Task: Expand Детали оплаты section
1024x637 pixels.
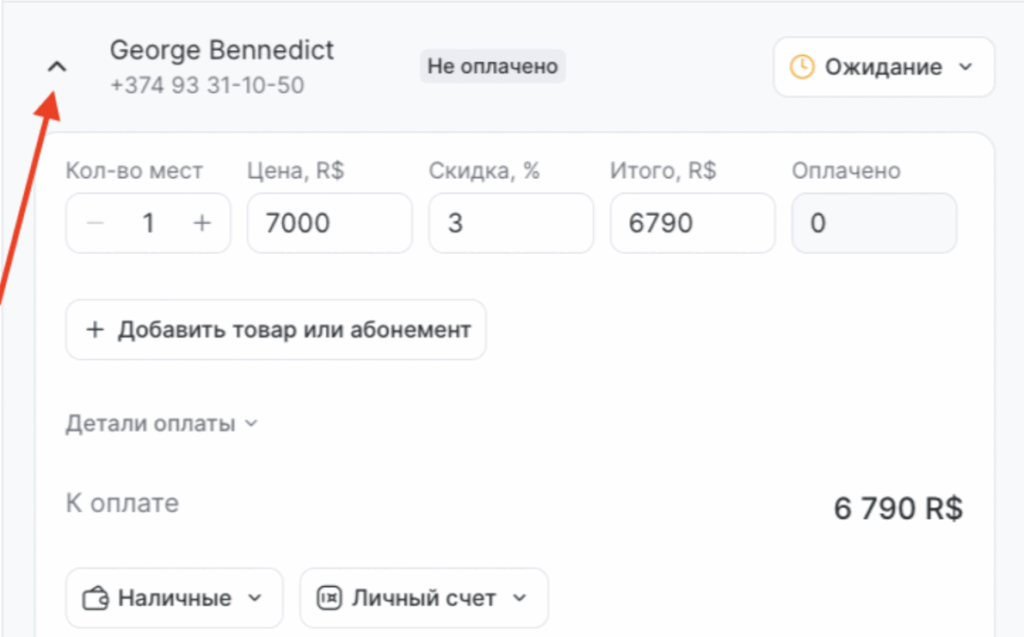Action: pos(162,423)
